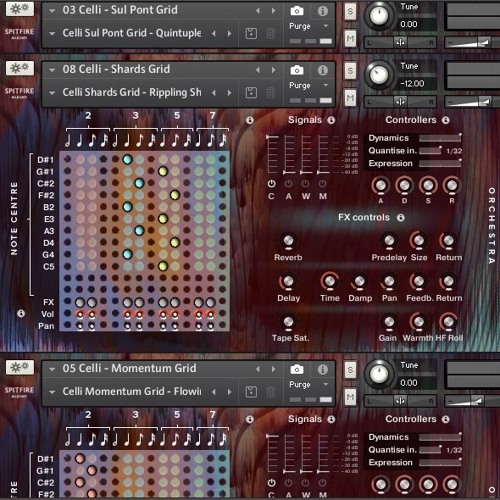The height and width of the screenshot is (500, 500).
Task: Click Spitfire gear icon on Shards Grid
Action: click(x=20, y=68)
